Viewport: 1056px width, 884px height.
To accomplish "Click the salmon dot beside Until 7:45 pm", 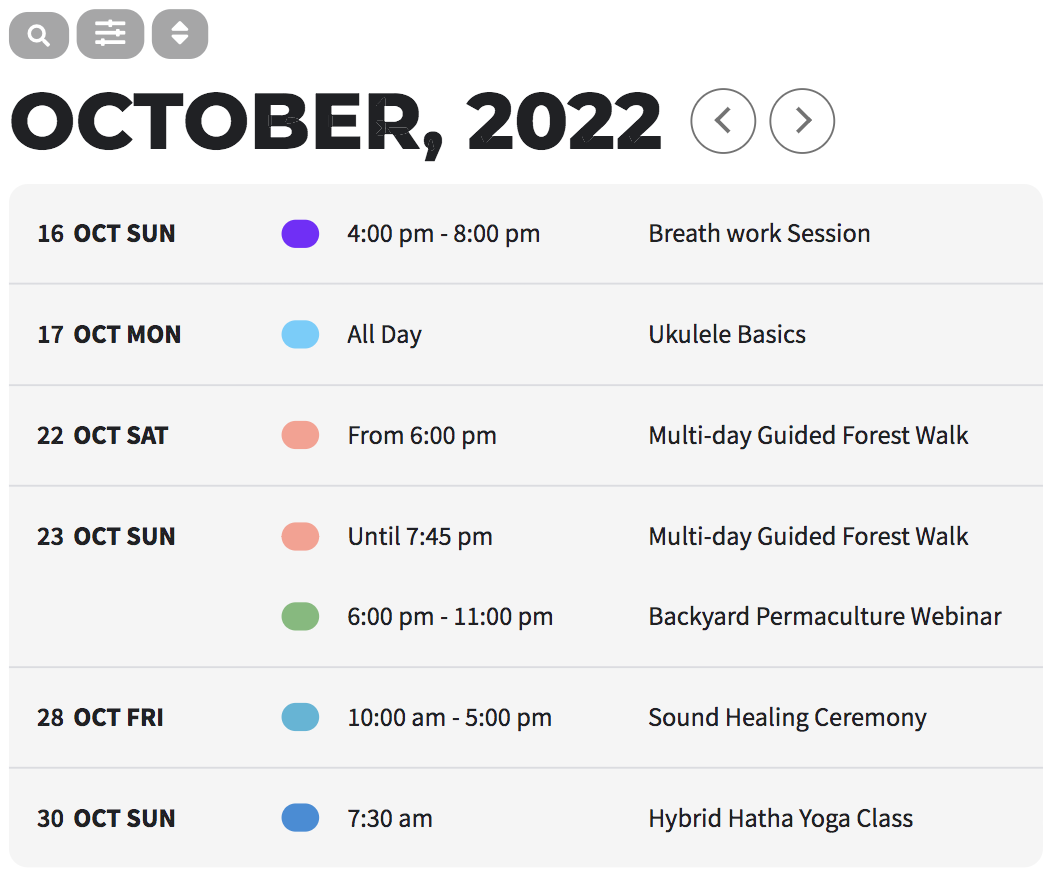I will (299, 536).
